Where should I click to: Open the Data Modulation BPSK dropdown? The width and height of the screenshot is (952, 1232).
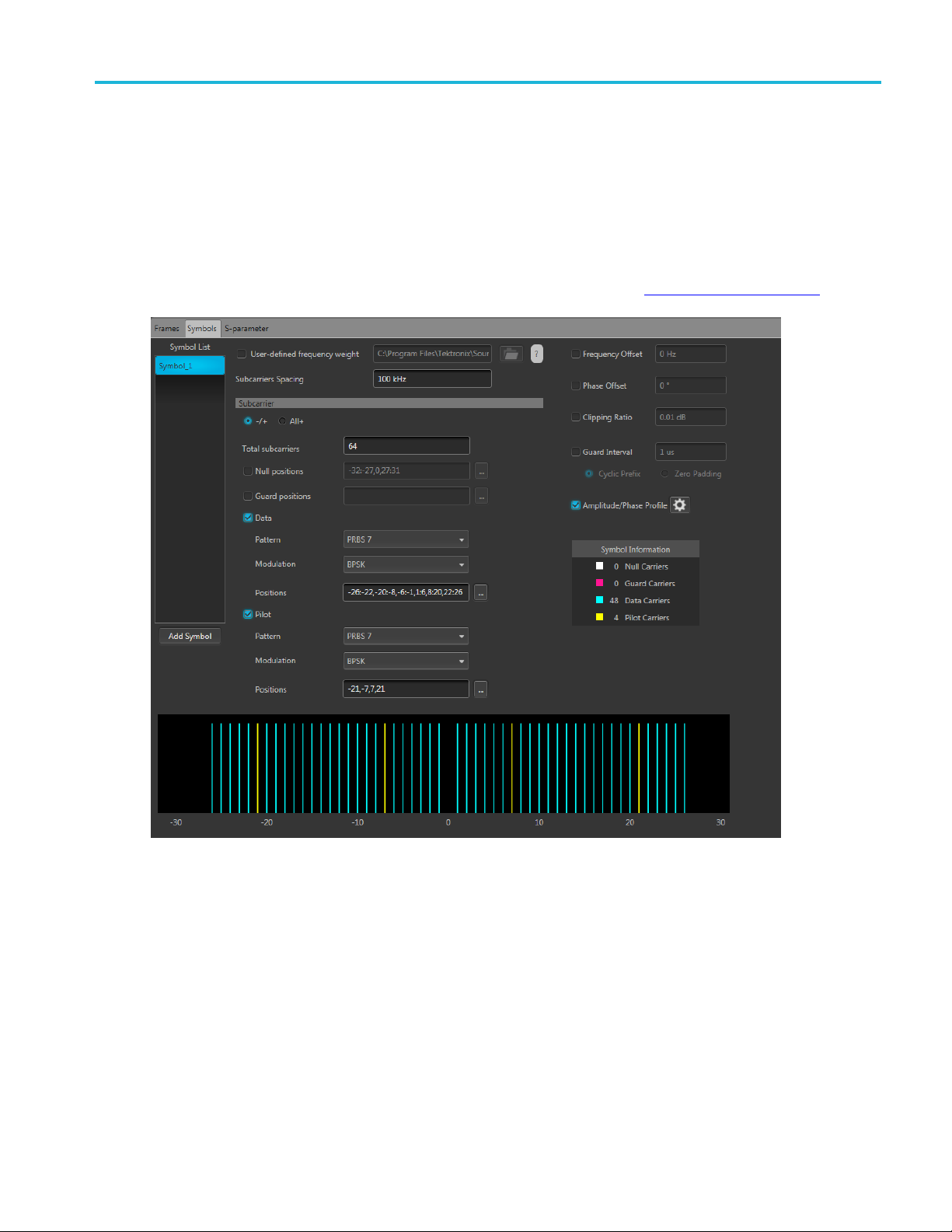[x=406, y=564]
